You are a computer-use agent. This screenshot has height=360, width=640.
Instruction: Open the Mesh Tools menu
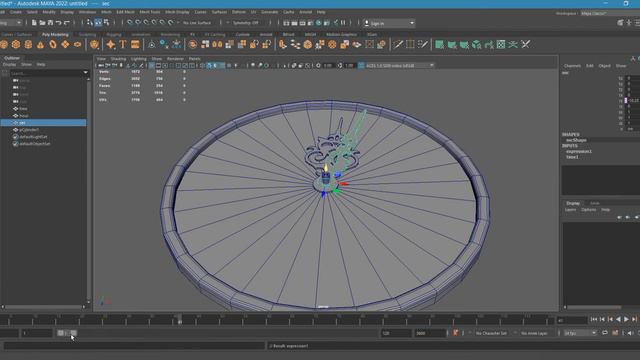[x=150, y=12]
